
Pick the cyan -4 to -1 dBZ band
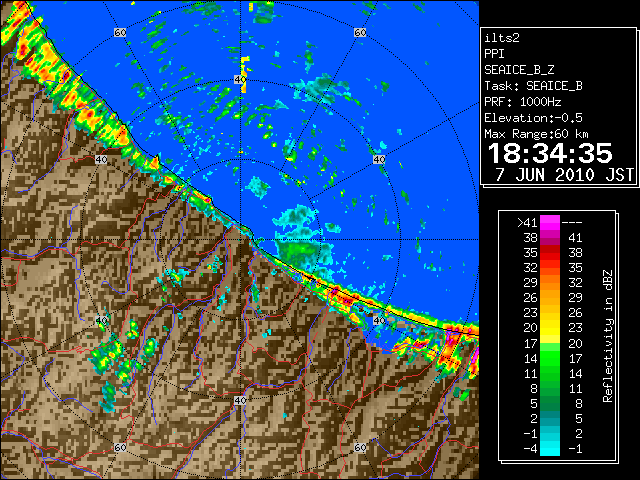point(550,448)
